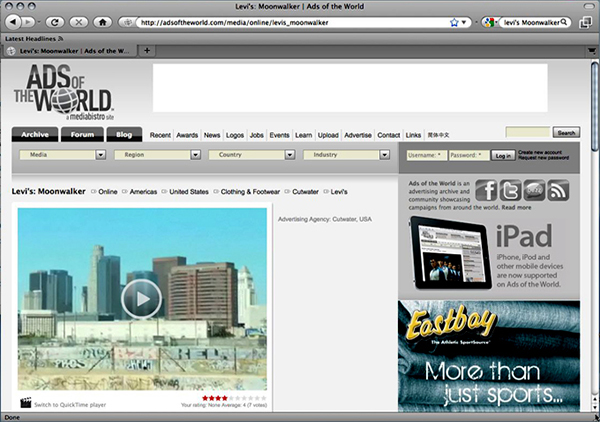Reload the page with the refresh icon
The height and width of the screenshot is (422, 600).
pyautogui.click(x=55, y=22)
